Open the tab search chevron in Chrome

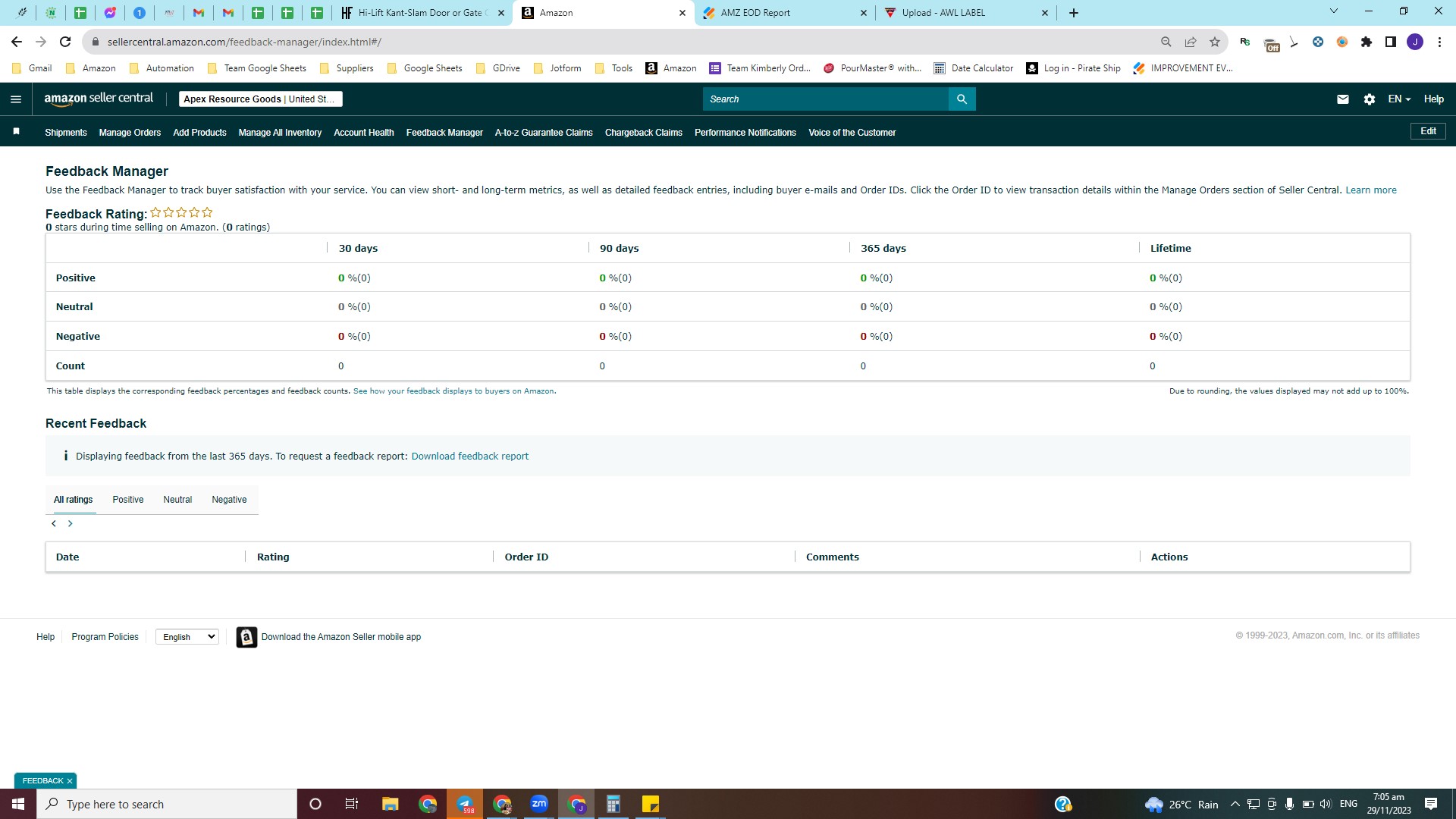(1334, 11)
